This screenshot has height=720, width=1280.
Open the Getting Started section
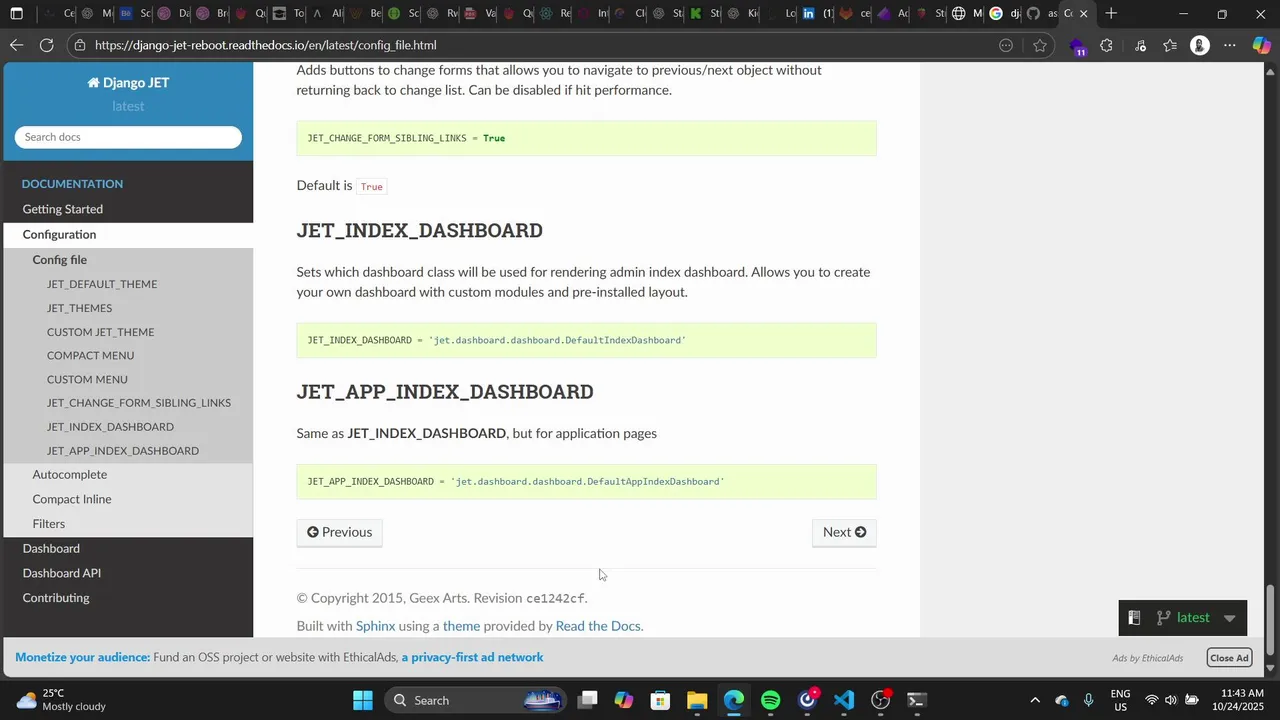[x=63, y=209]
